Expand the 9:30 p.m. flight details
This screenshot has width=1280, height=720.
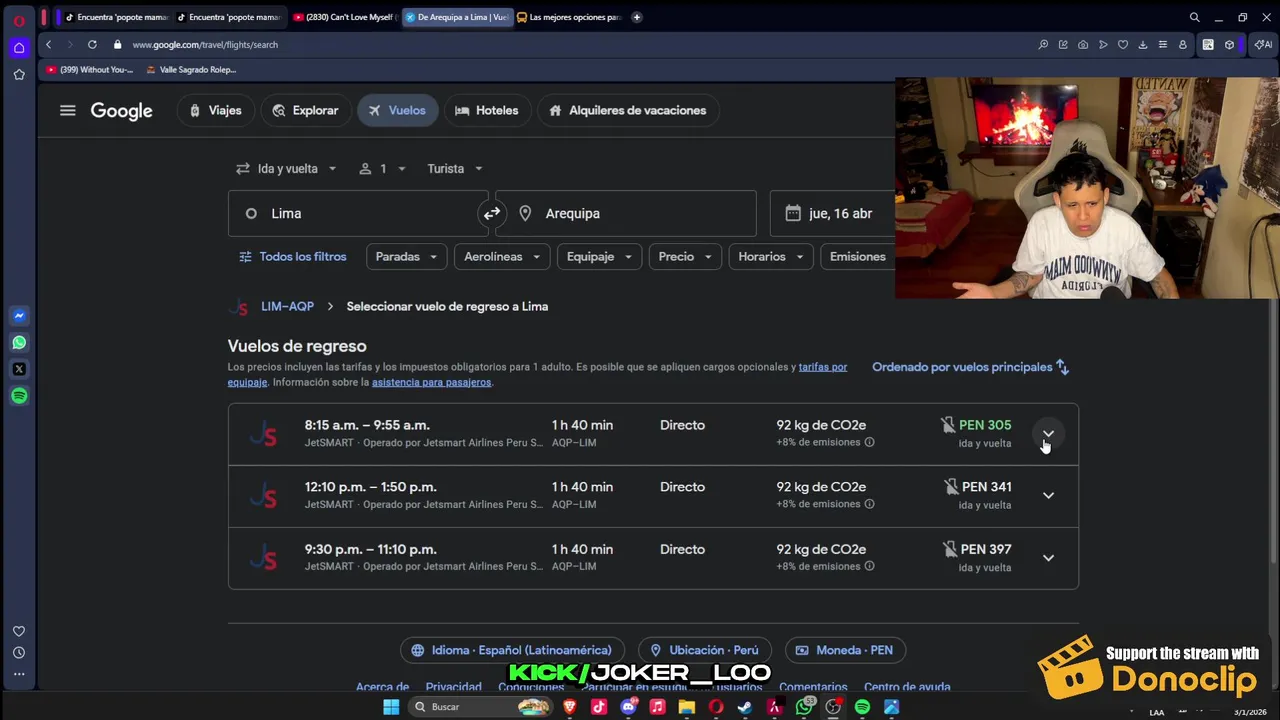(x=1048, y=557)
